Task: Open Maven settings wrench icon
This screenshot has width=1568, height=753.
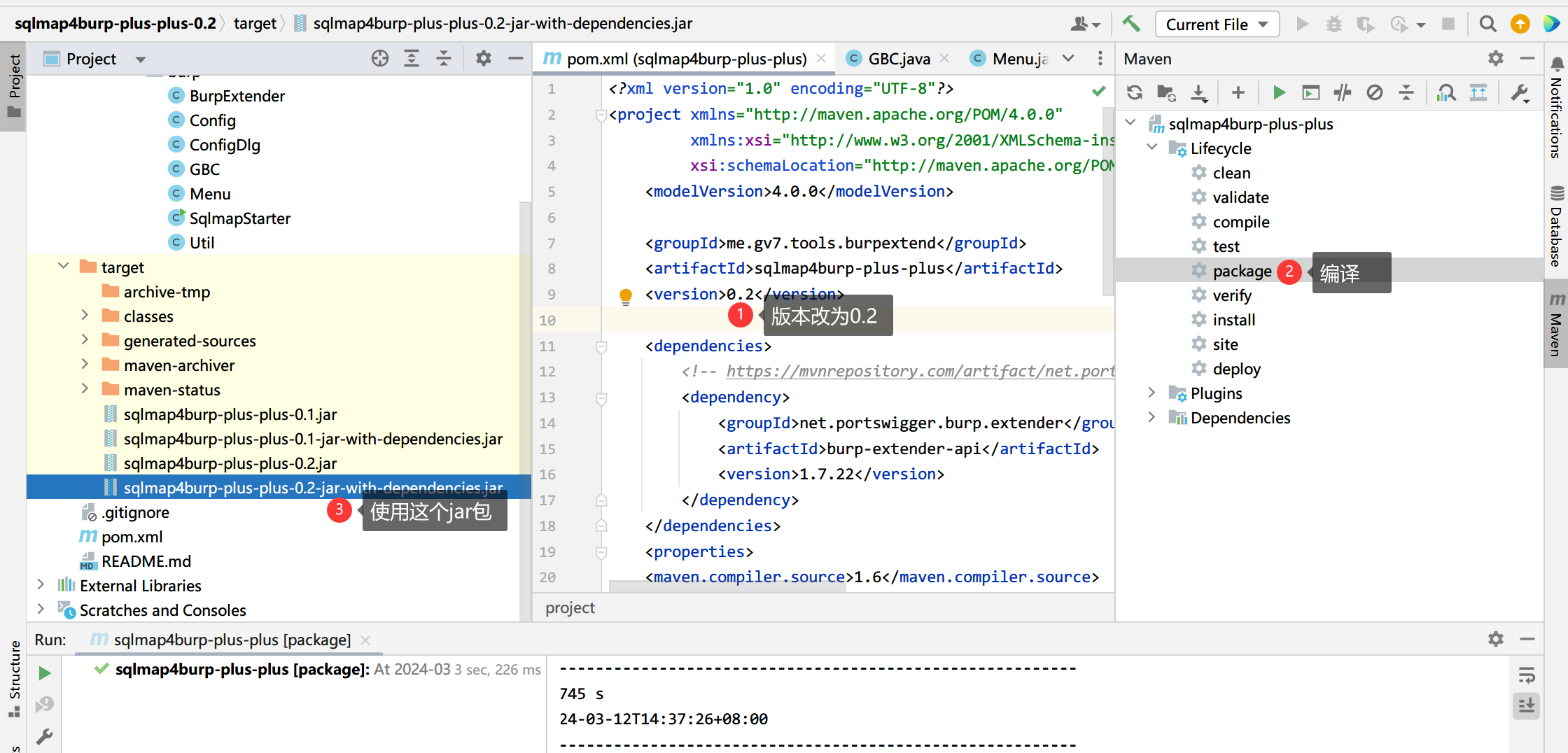Action: click(x=1520, y=92)
